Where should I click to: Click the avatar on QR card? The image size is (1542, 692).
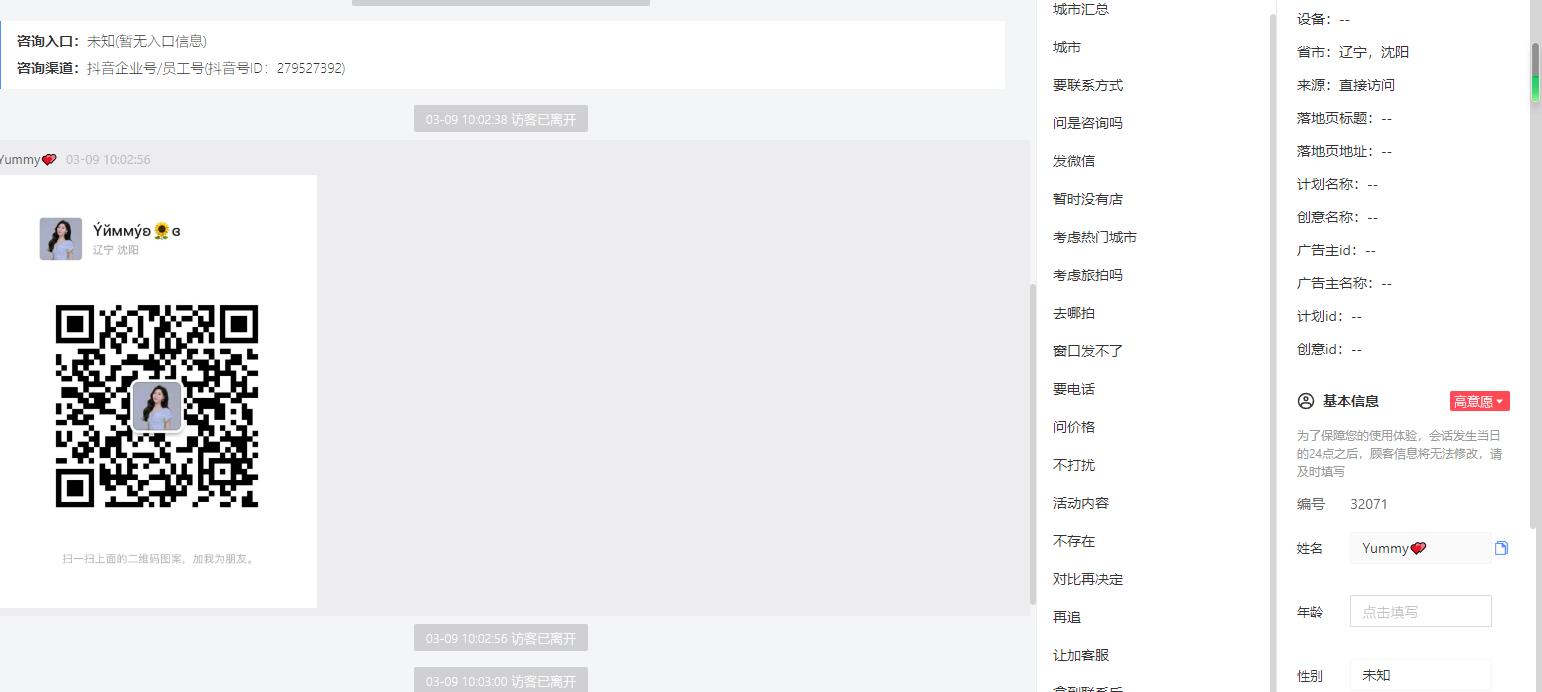point(61,239)
